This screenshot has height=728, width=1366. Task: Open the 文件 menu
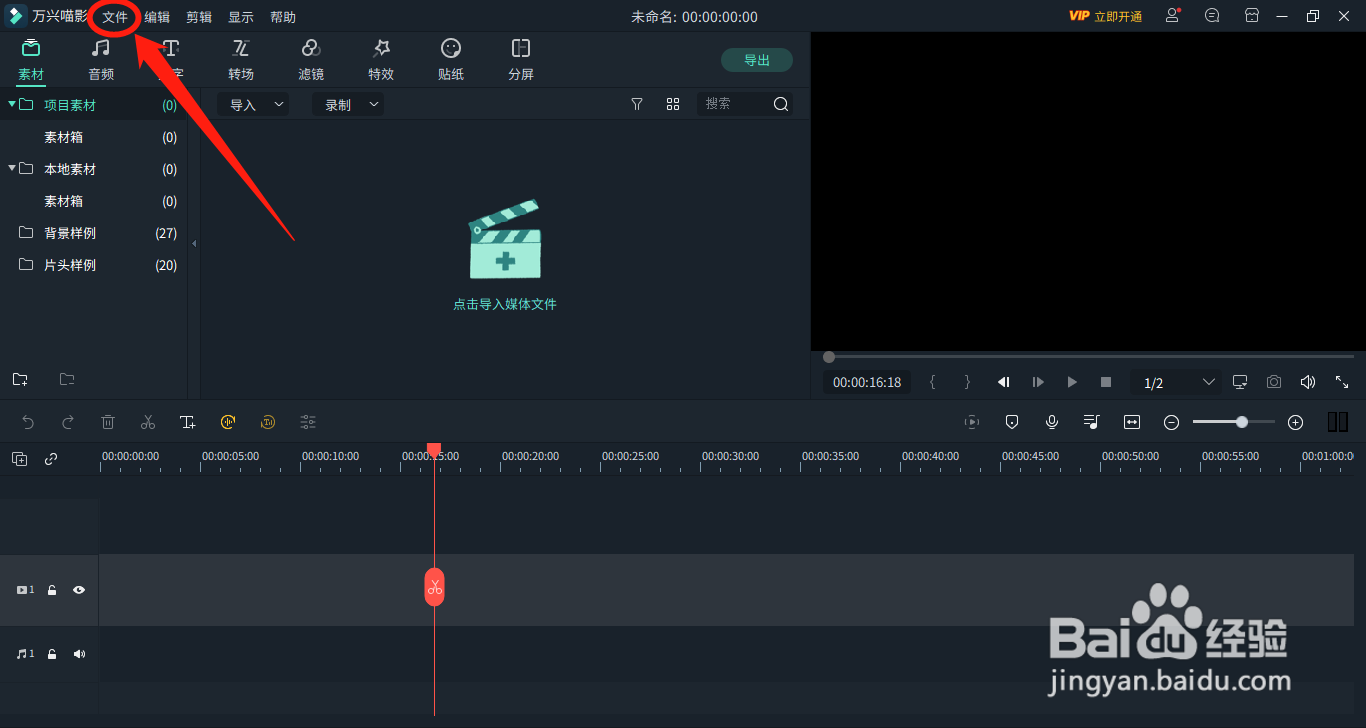pyautogui.click(x=115, y=17)
